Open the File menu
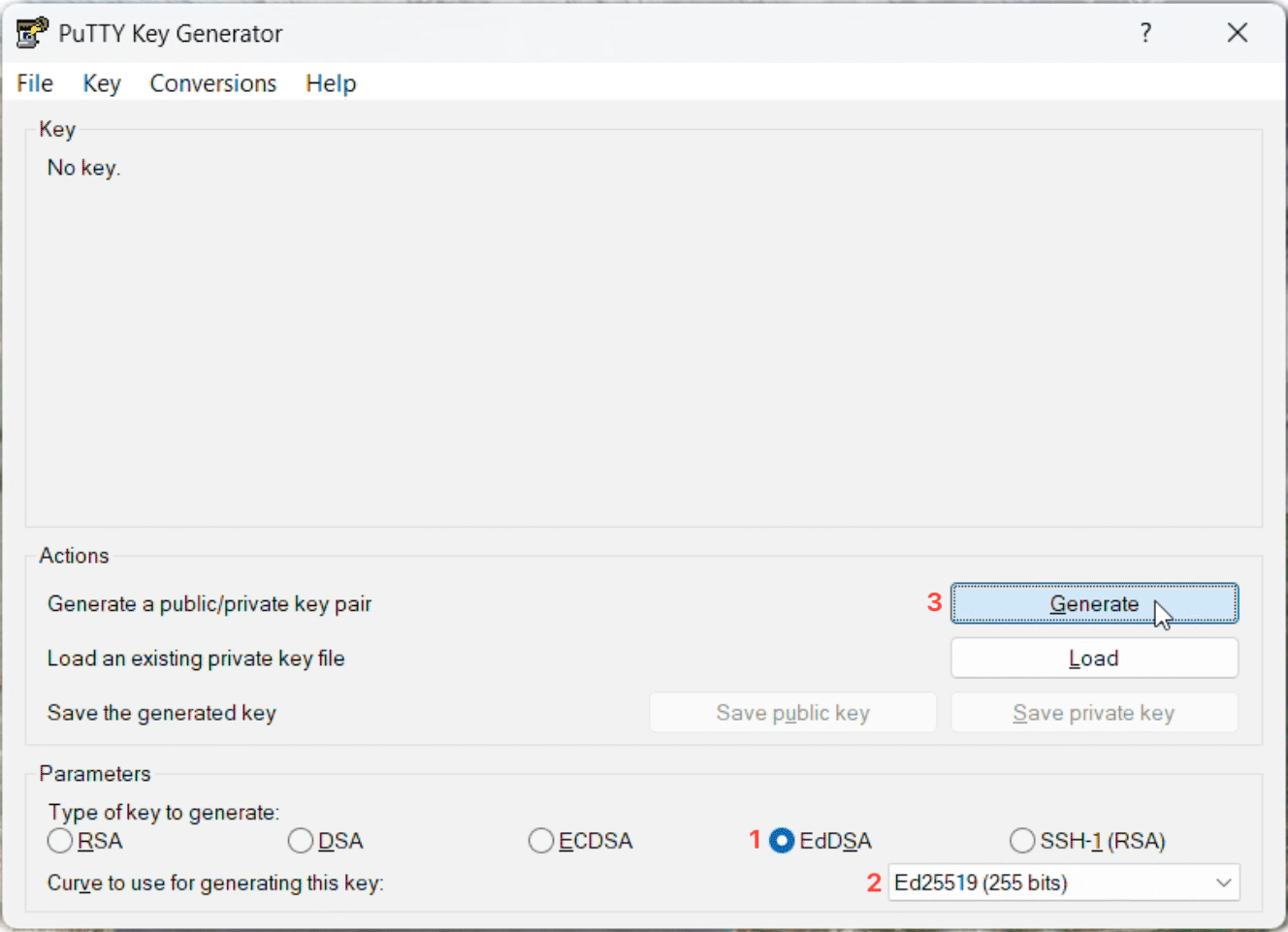The width and height of the screenshot is (1288, 932). coord(35,83)
